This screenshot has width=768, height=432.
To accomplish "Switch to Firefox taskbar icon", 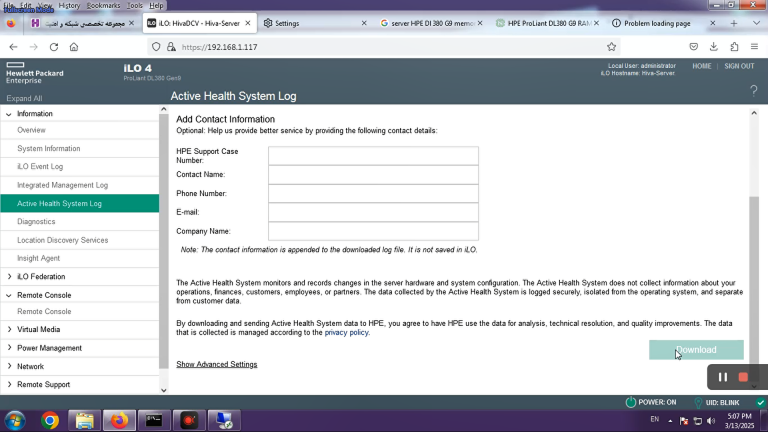I will pos(119,421).
